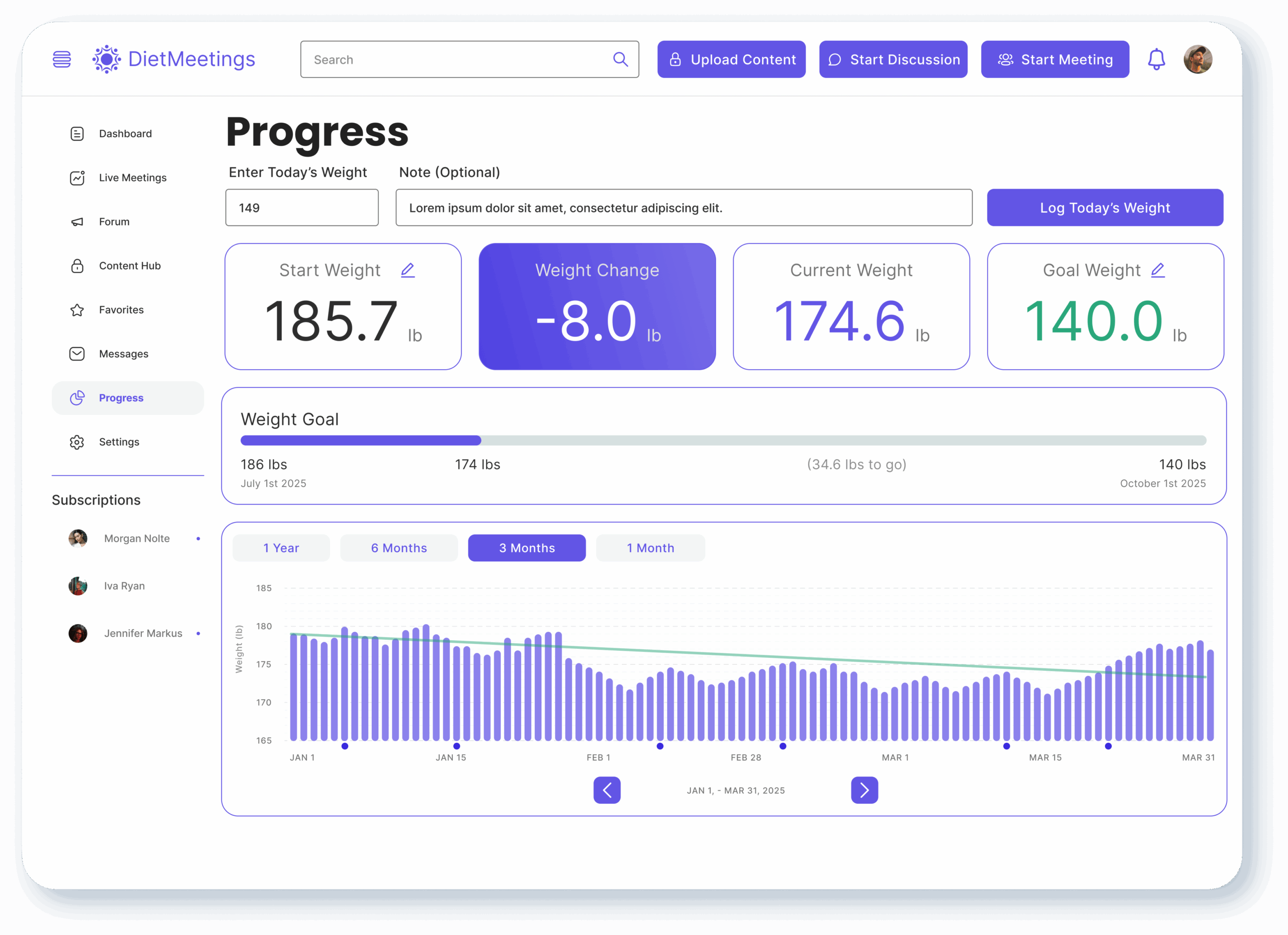Go to previous date range arrow
Image resolution: width=1288 pixels, height=935 pixels.
point(607,790)
